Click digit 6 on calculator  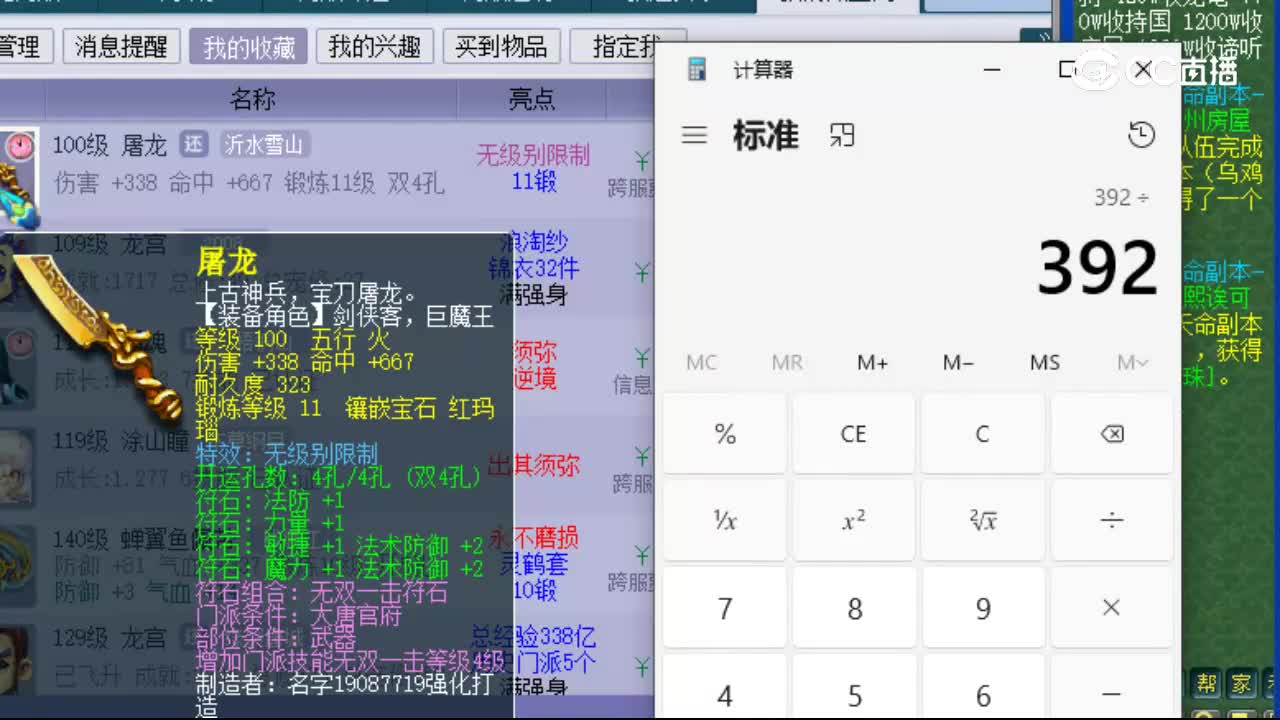pos(983,693)
